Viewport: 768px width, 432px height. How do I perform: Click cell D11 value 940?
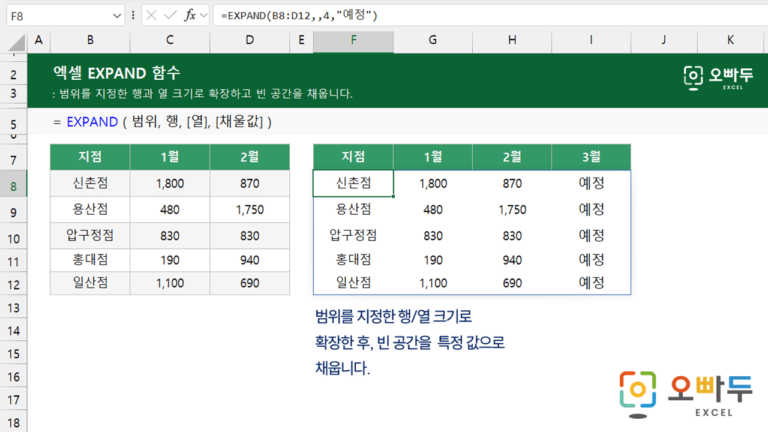pyautogui.click(x=250, y=260)
